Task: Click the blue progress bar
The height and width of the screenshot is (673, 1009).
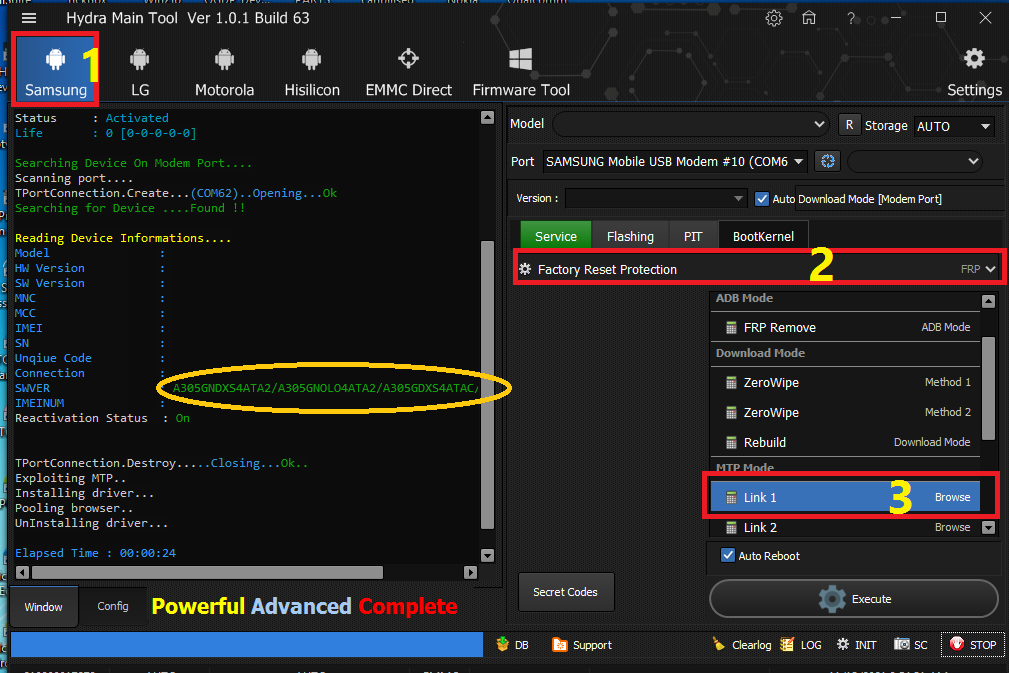Action: pos(246,644)
